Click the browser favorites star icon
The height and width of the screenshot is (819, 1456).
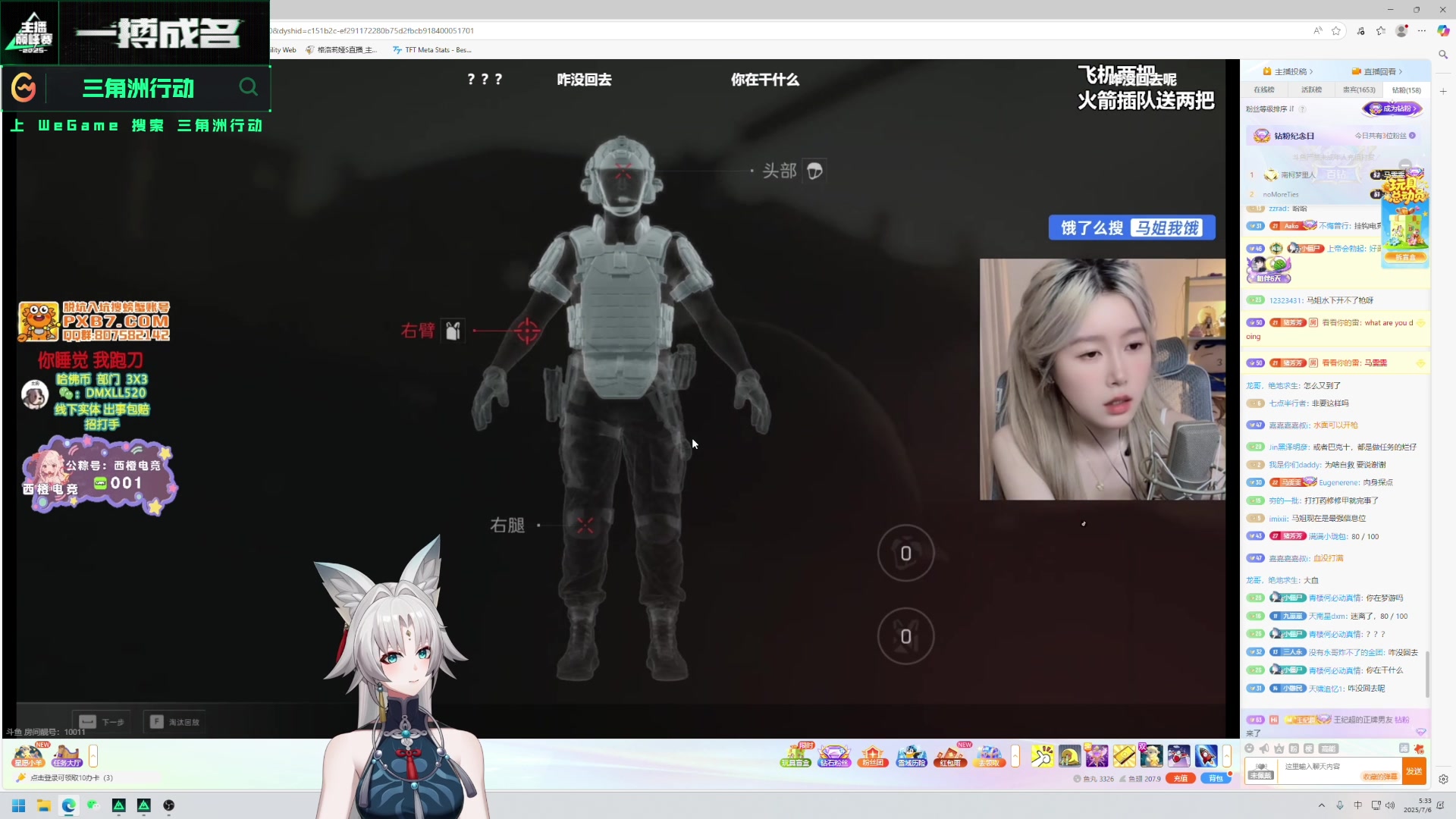[x=1336, y=31]
